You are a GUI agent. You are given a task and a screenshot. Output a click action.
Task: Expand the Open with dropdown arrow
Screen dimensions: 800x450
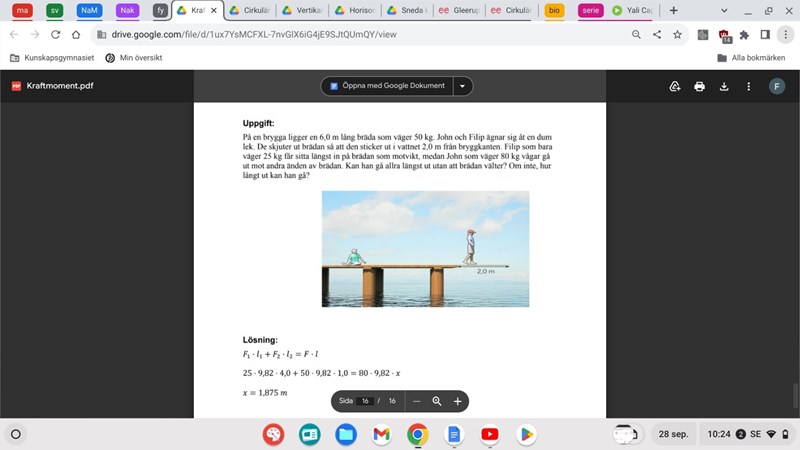point(462,86)
